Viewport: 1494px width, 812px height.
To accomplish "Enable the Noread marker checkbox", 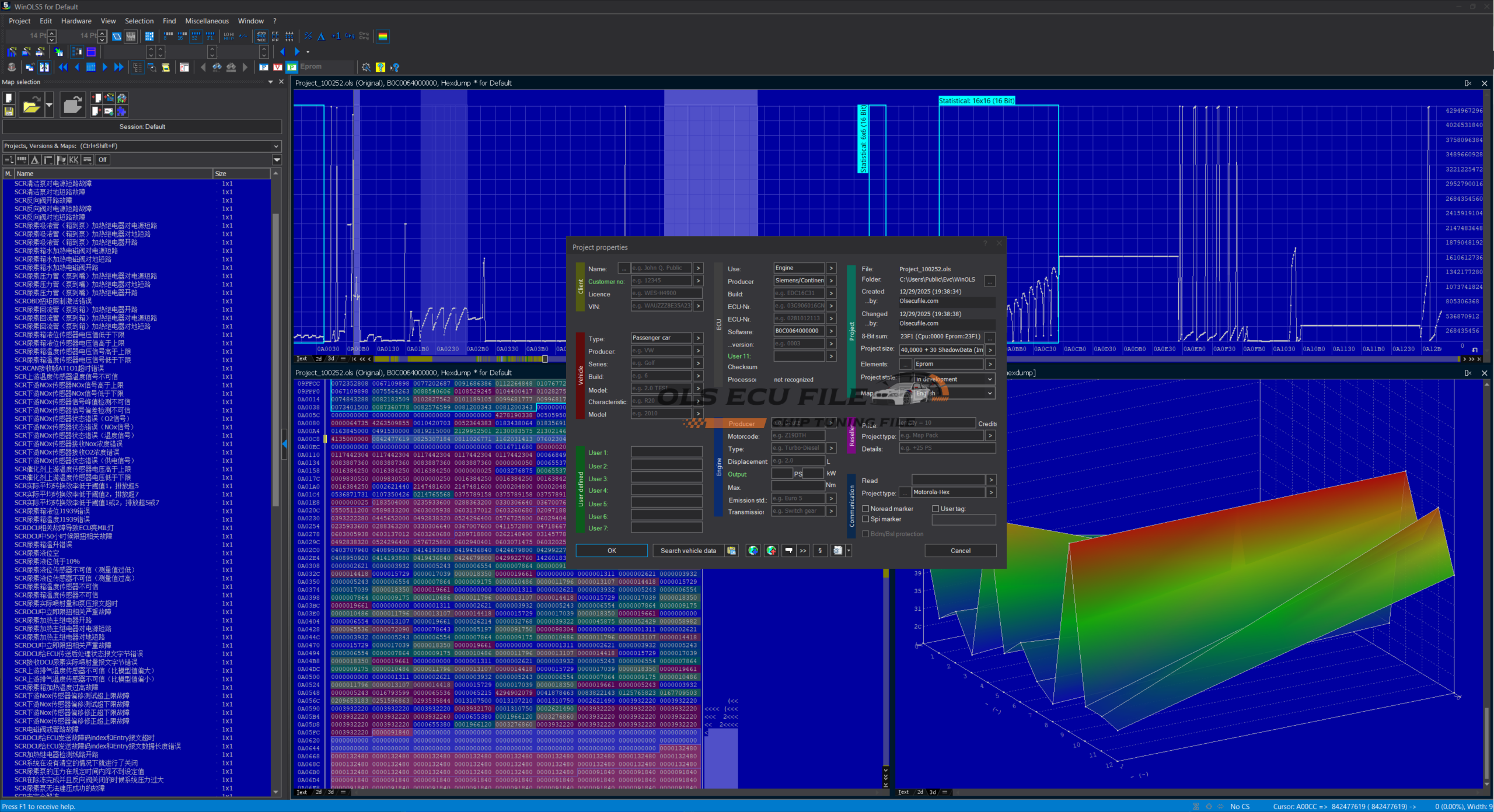I will (x=866, y=509).
